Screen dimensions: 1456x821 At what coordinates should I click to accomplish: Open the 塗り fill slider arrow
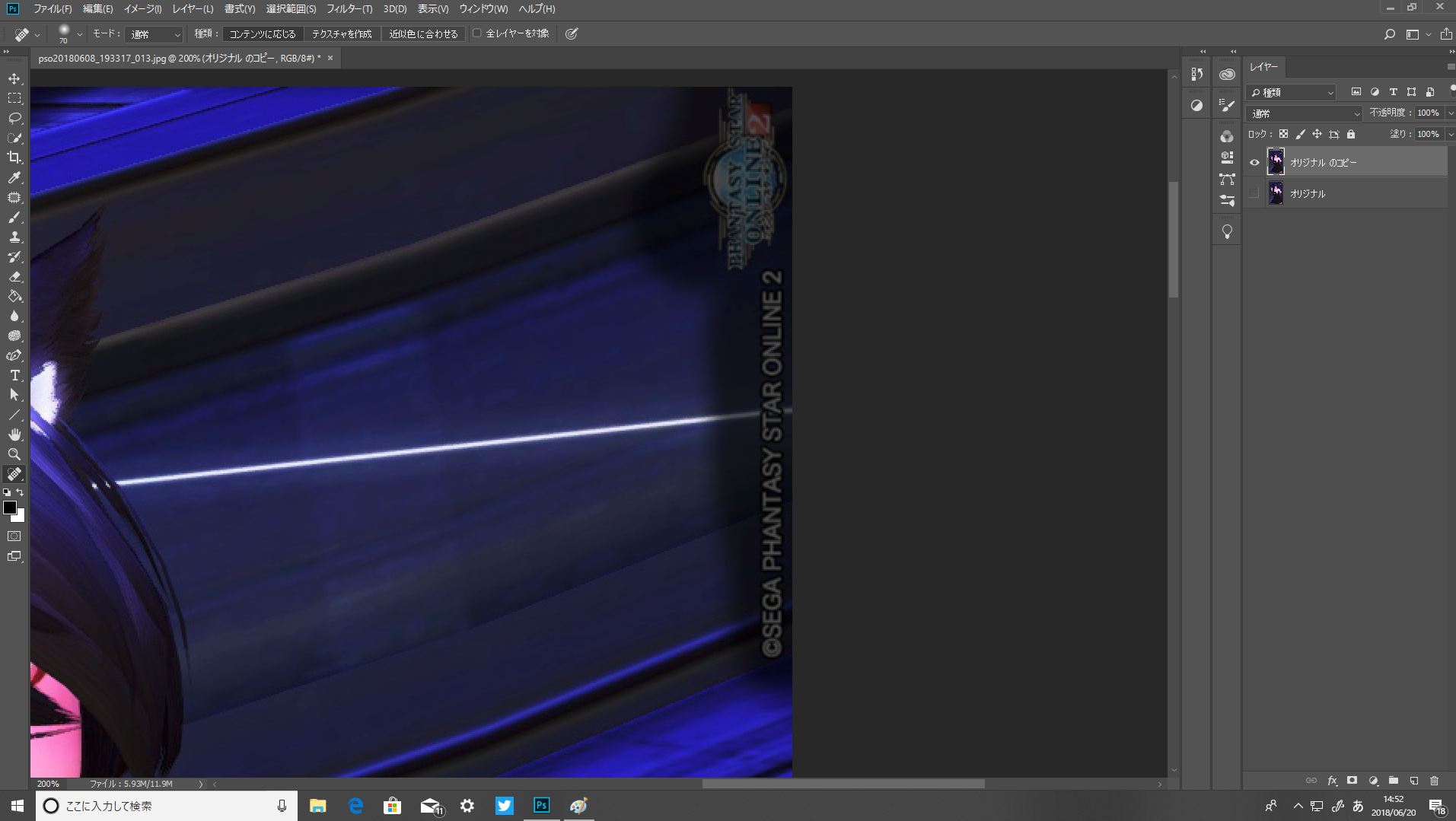coord(1451,134)
